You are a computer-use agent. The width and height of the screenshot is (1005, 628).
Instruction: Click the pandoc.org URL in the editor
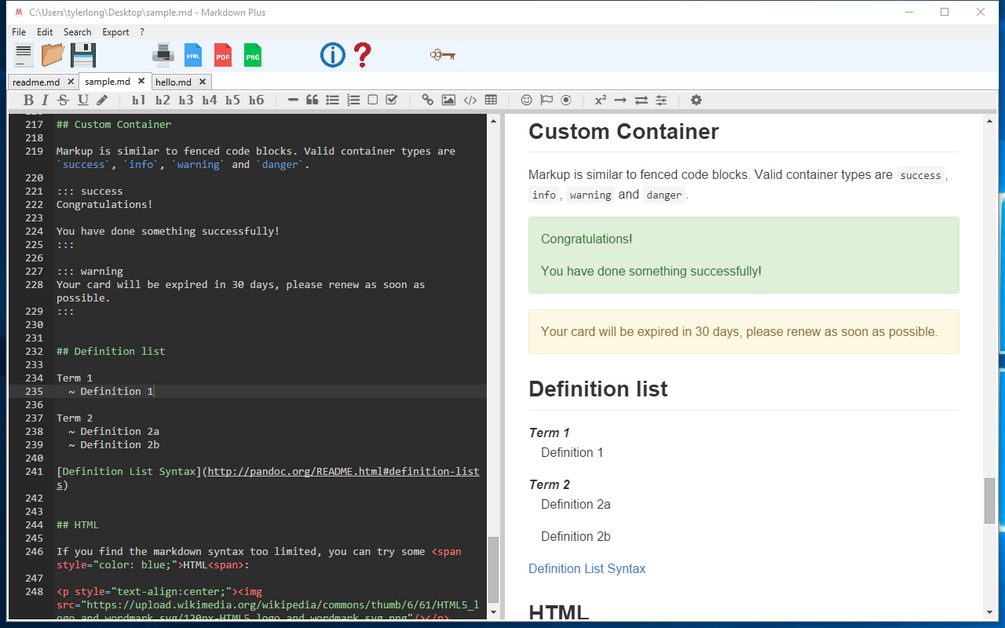343,472
